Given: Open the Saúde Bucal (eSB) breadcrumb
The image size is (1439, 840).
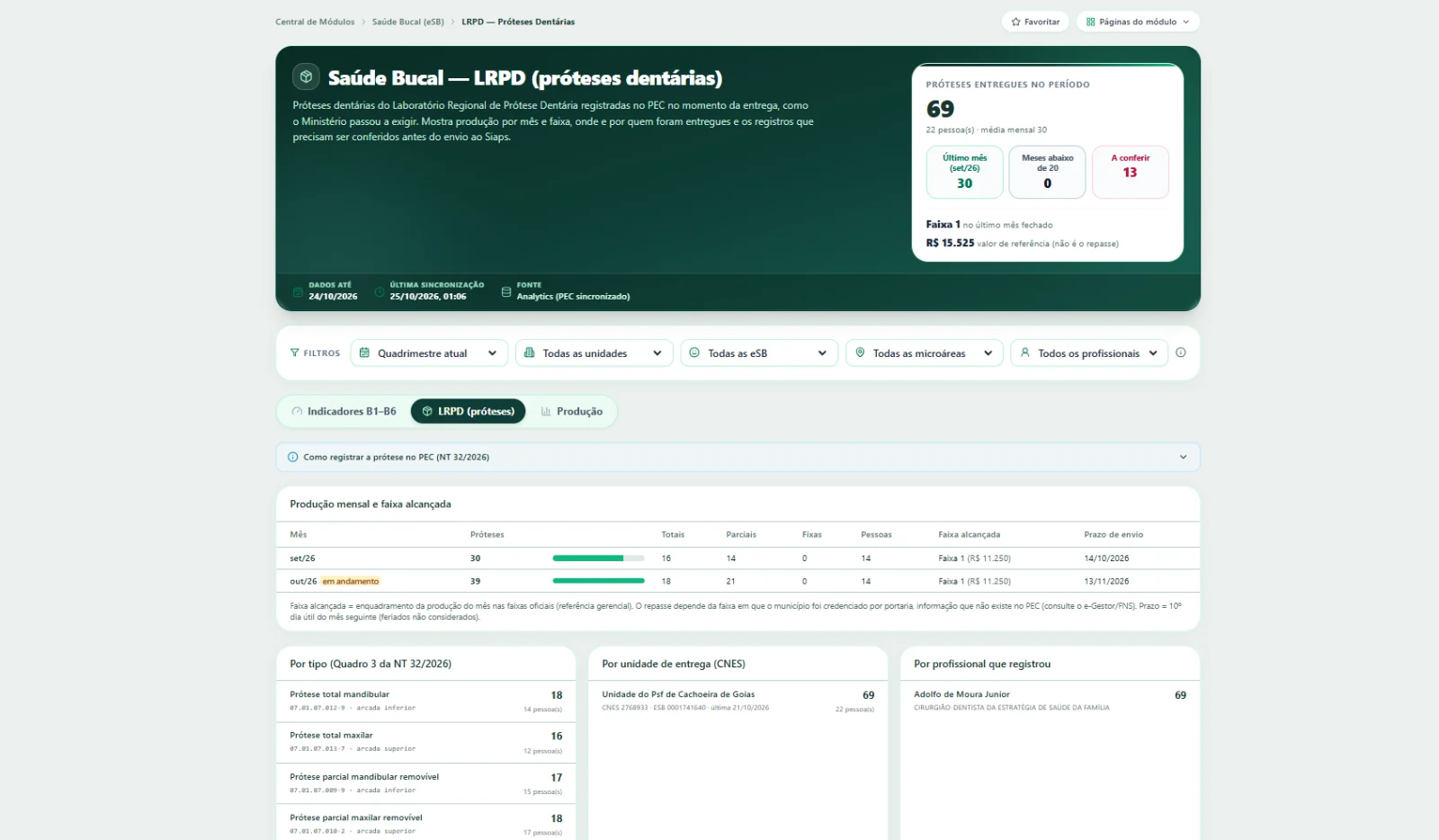Looking at the screenshot, I should [408, 22].
